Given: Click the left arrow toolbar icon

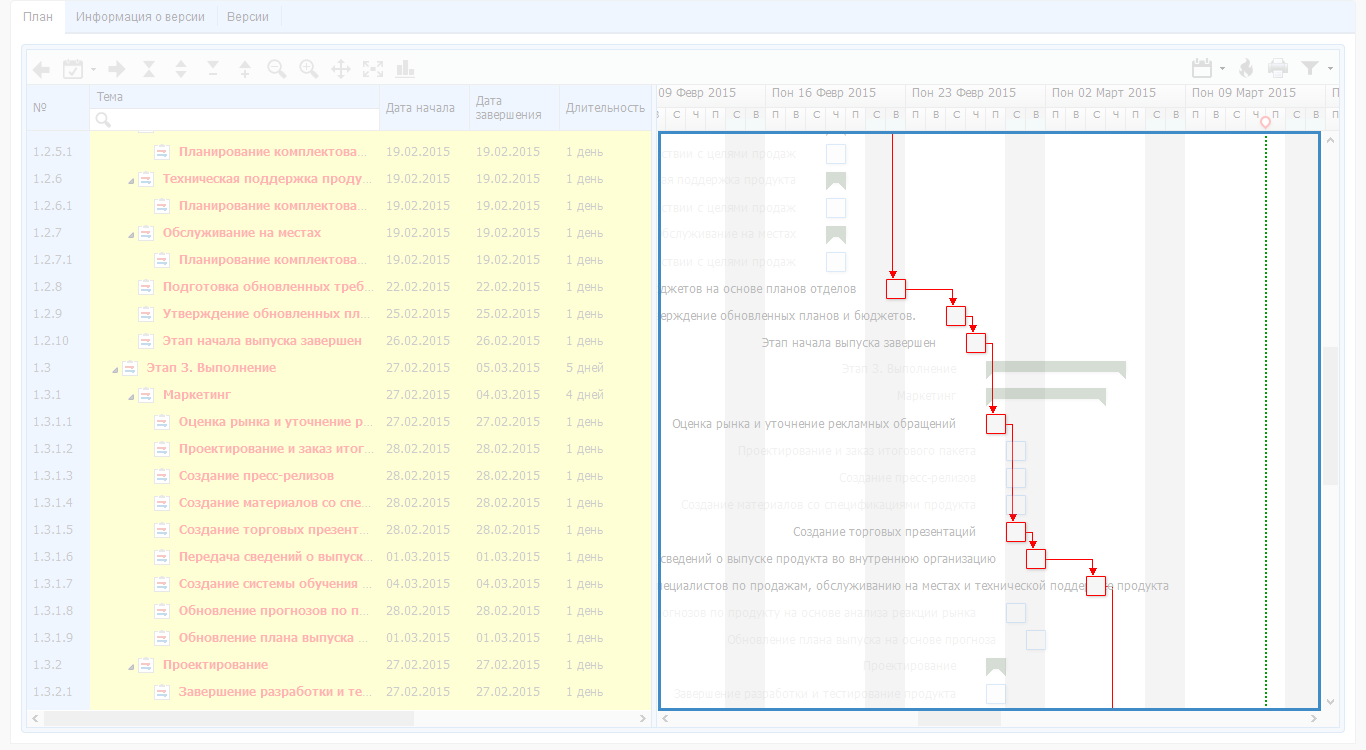Looking at the screenshot, I should [41, 69].
